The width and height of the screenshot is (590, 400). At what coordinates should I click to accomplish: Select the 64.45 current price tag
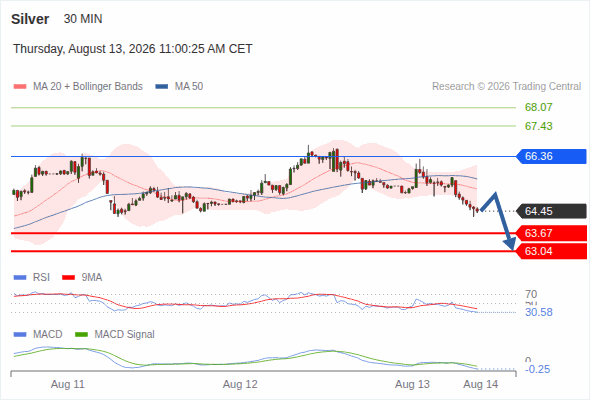pos(551,211)
